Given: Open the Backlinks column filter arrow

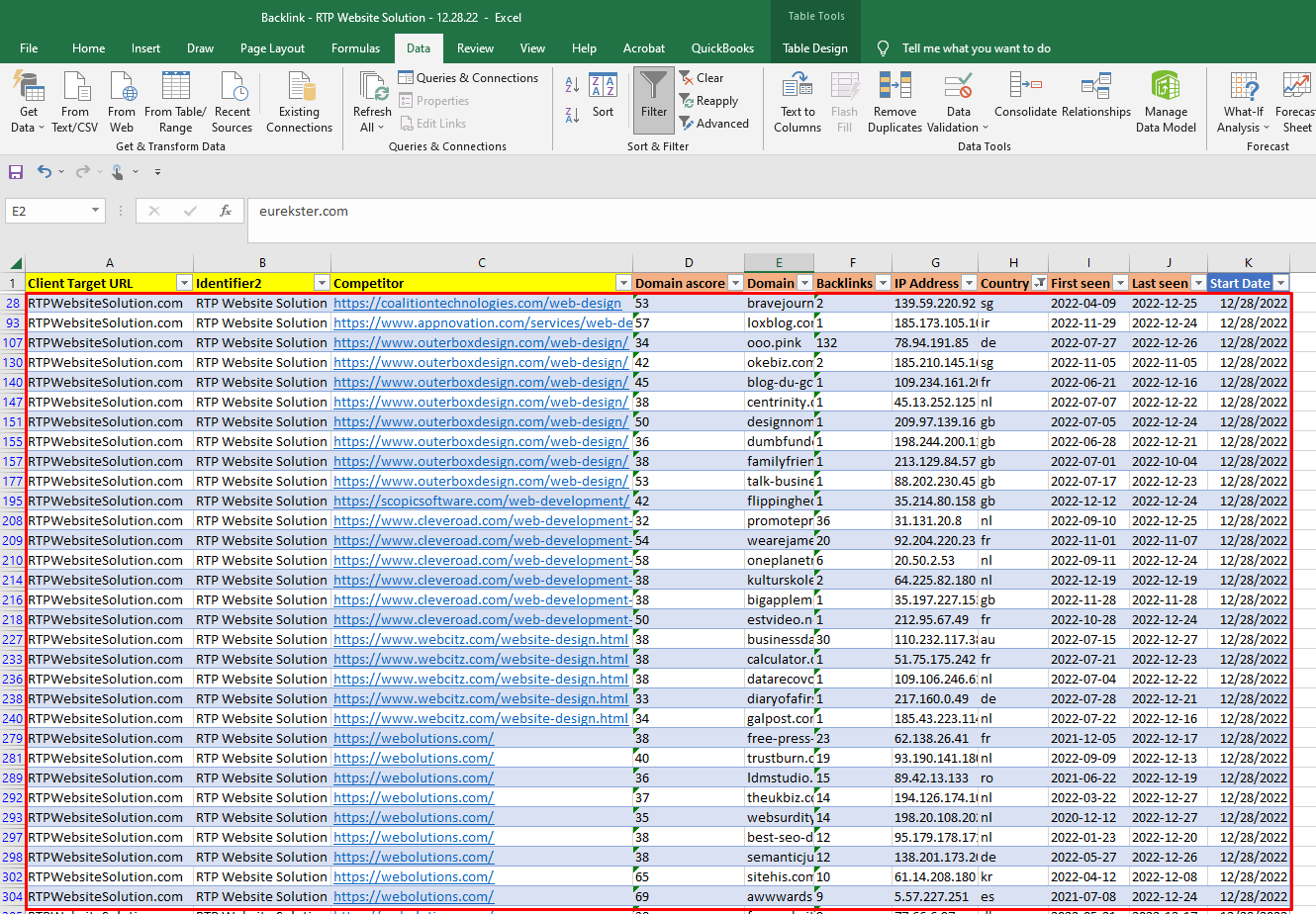Looking at the screenshot, I should pos(883,283).
